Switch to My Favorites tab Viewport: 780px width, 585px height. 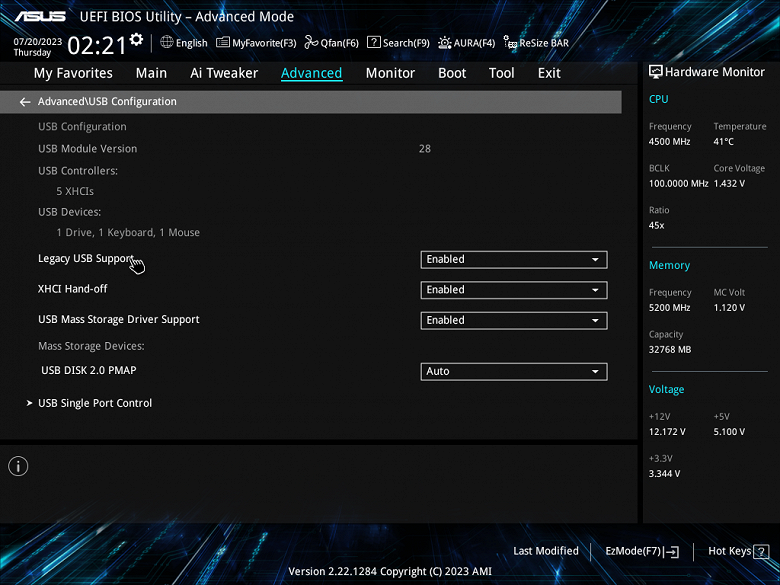[73, 73]
